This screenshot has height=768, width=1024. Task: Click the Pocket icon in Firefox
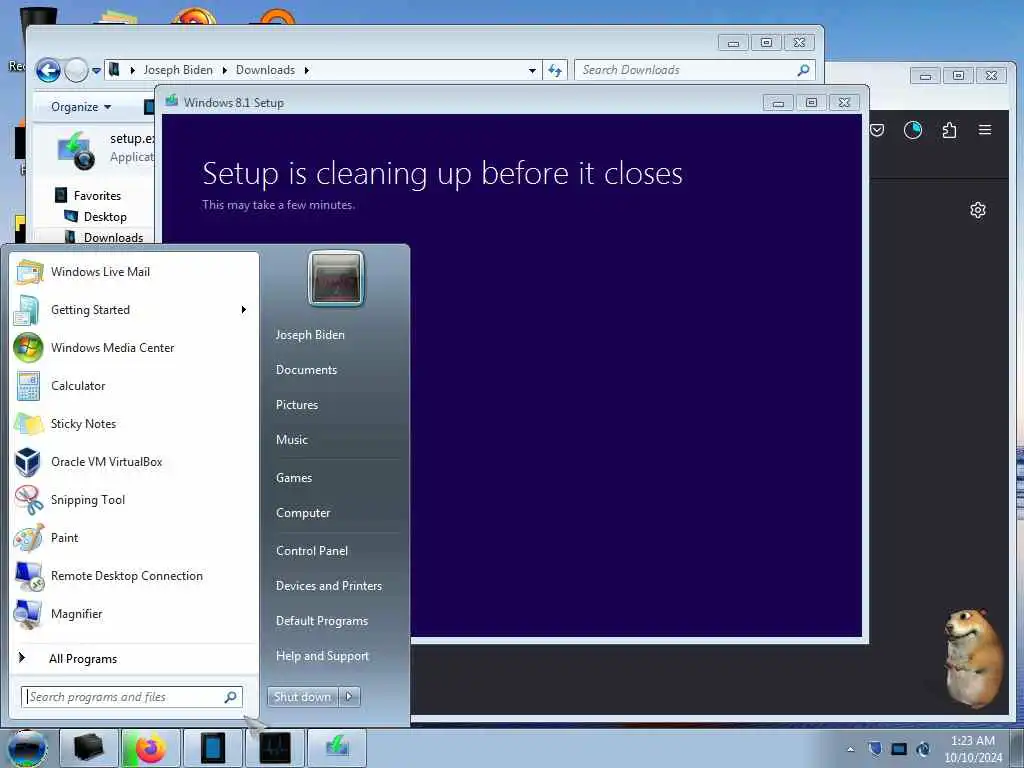pyautogui.click(x=877, y=130)
